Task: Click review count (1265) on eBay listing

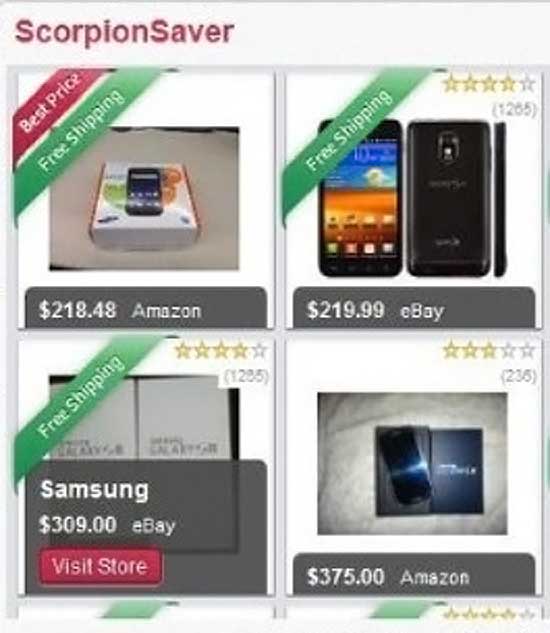Action: pyautogui.click(x=514, y=109)
